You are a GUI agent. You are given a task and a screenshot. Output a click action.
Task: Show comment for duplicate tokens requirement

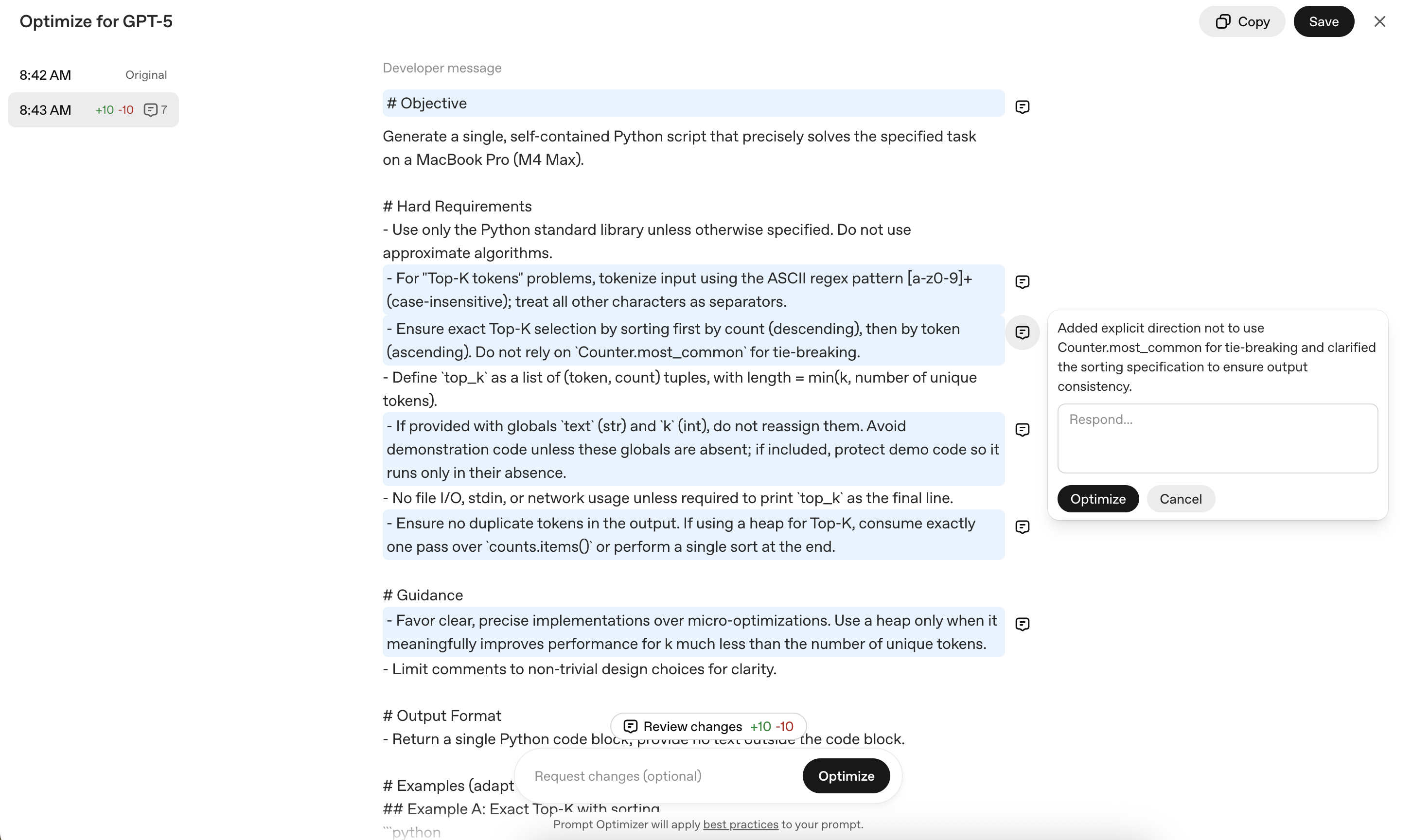click(1022, 527)
